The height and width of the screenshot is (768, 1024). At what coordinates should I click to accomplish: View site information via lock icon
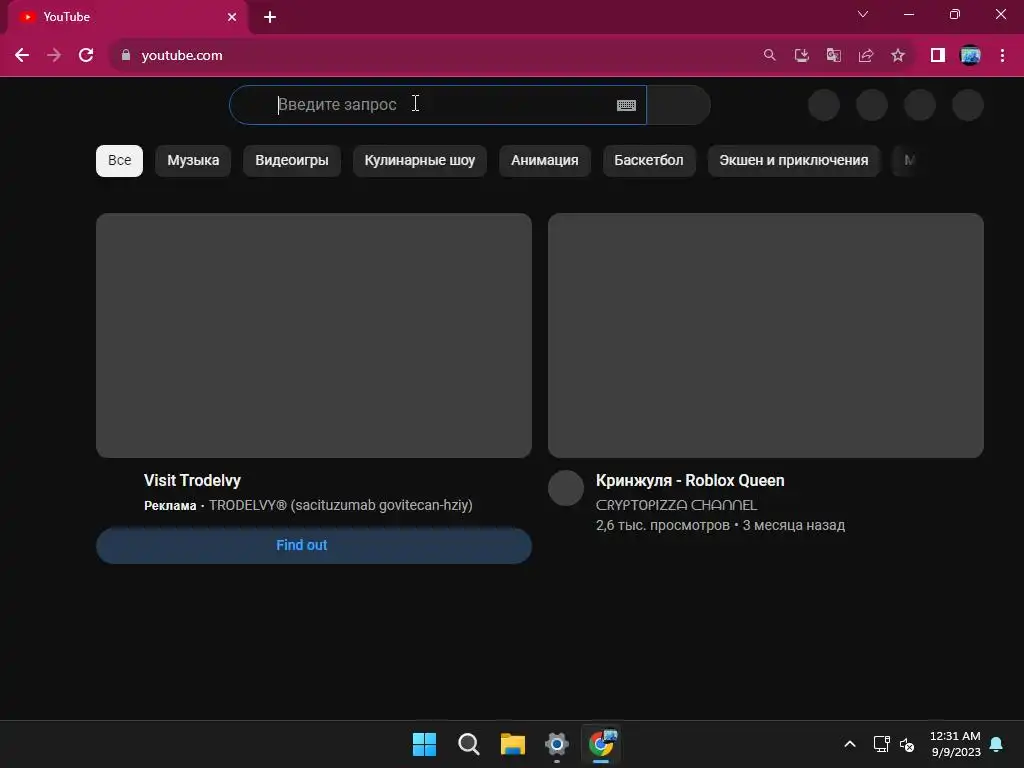click(x=126, y=56)
